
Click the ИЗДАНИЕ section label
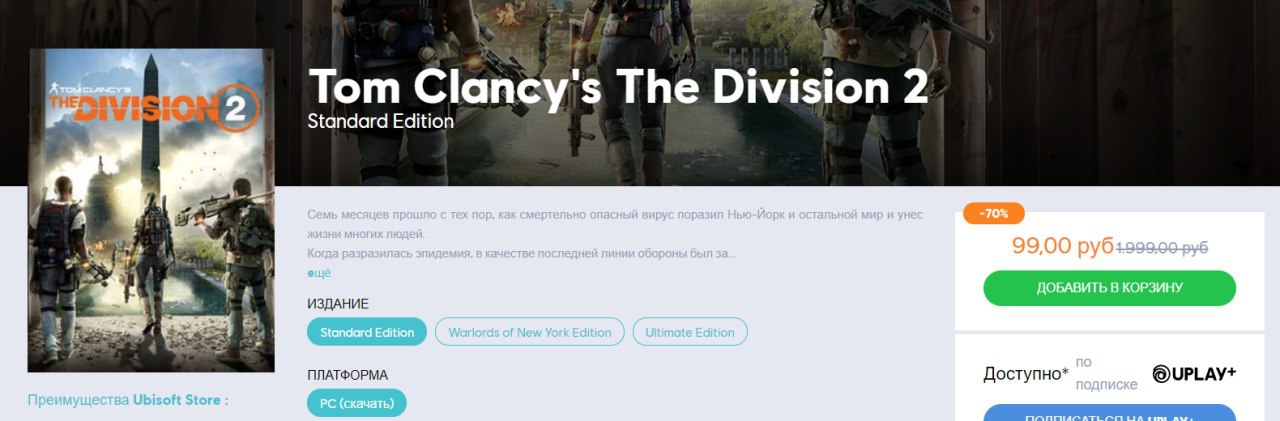(338, 304)
